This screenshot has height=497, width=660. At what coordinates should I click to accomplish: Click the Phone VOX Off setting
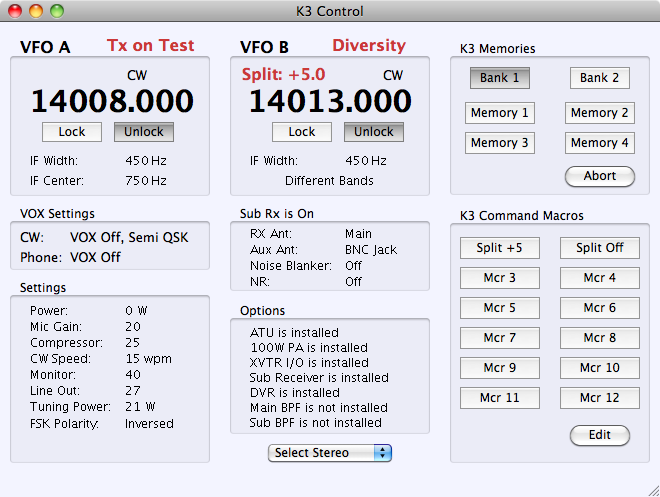point(95,258)
